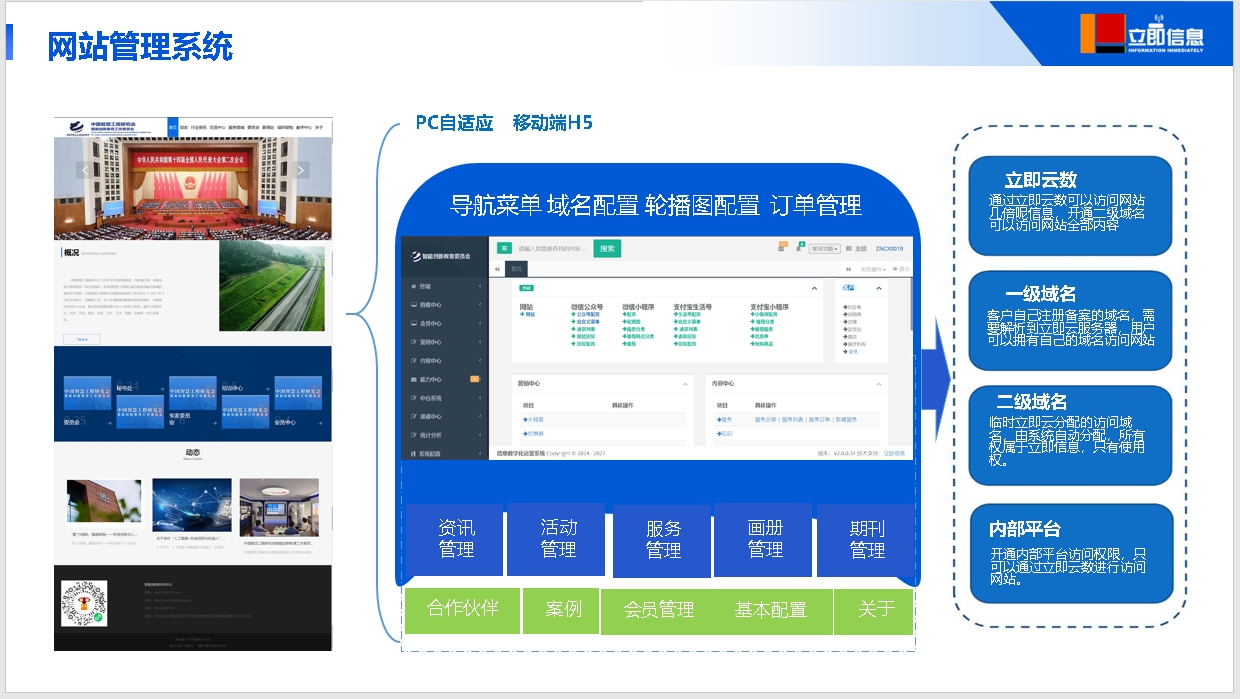The height and width of the screenshot is (699, 1240).
Task: Expand the 销售中心 sidebar menu
Action: pyautogui.click(x=444, y=305)
